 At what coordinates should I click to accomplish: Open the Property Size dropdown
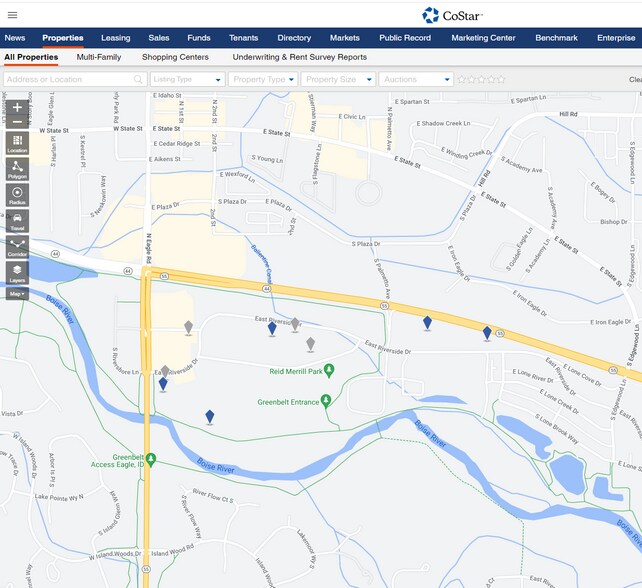[x=338, y=79]
